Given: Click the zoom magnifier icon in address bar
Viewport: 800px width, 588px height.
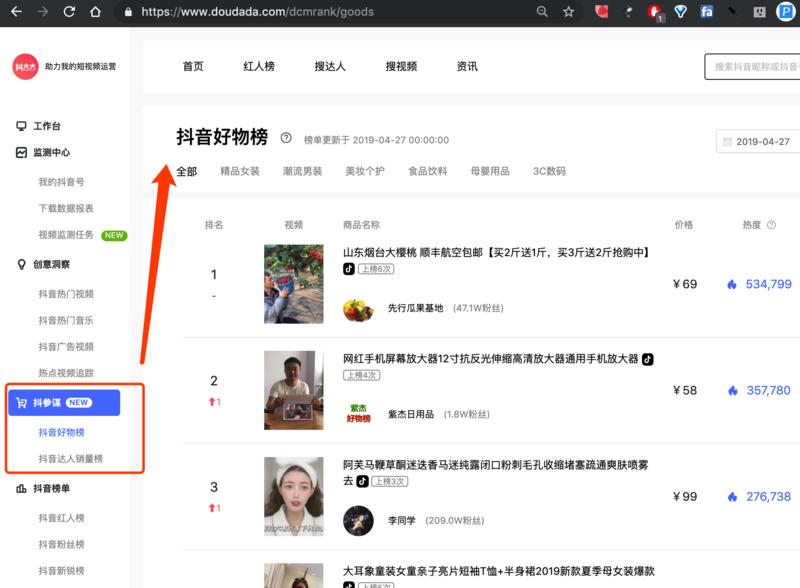Looking at the screenshot, I should 542,11.
